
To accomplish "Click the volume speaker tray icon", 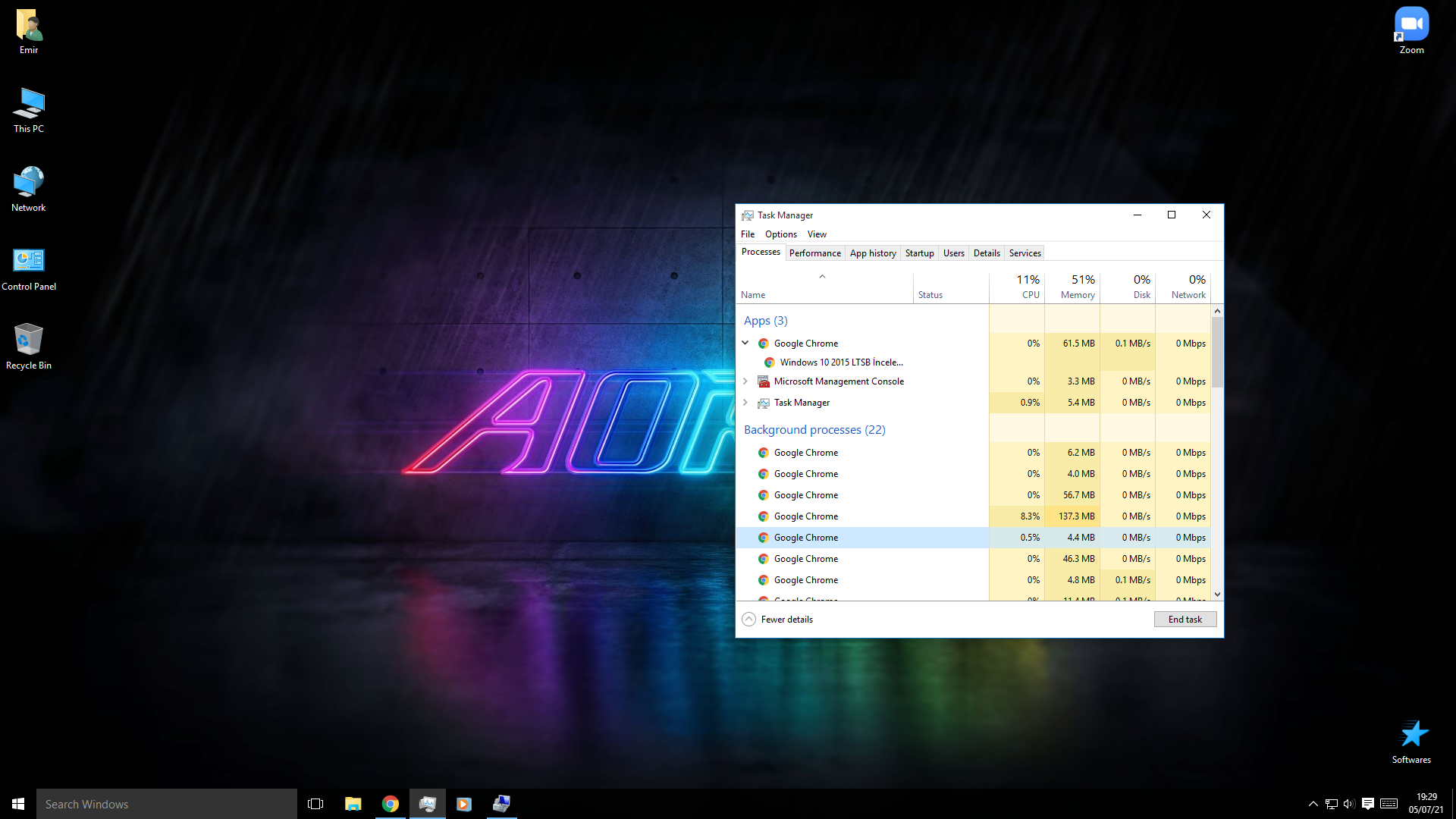I will click(x=1349, y=804).
